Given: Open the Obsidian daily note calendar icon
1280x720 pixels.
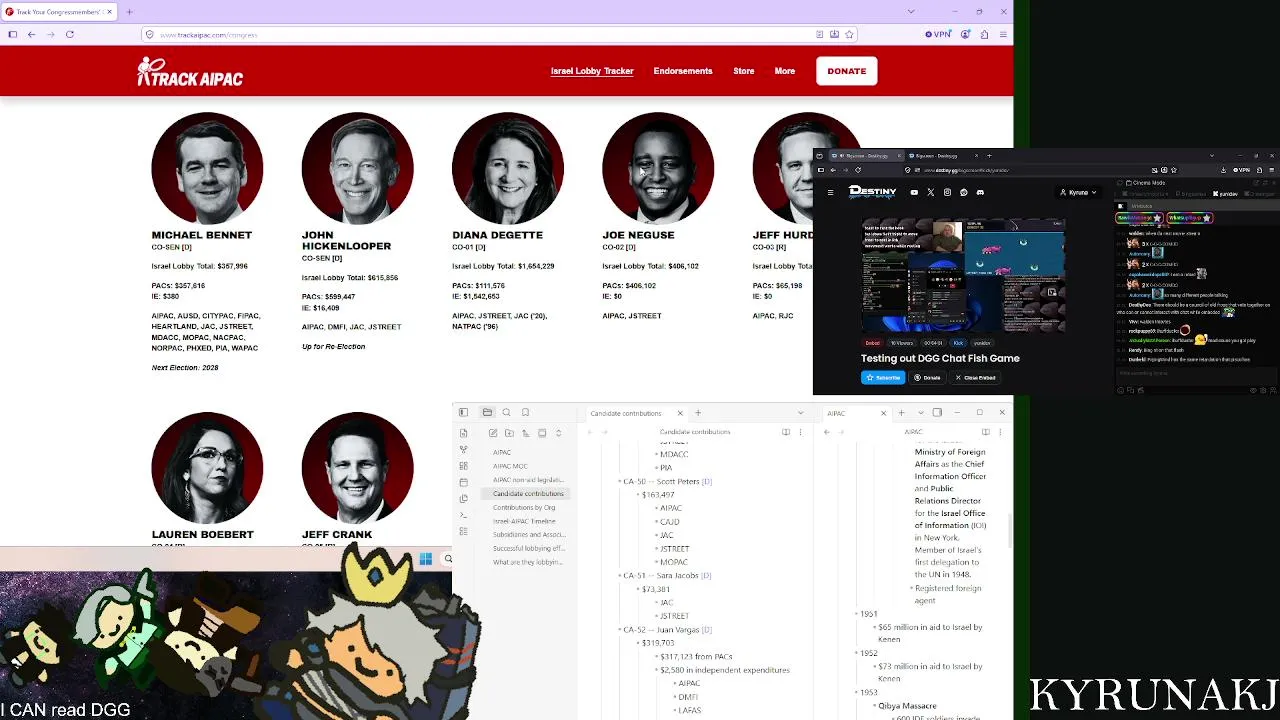Looking at the screenshot, I should tap(463, 482).
